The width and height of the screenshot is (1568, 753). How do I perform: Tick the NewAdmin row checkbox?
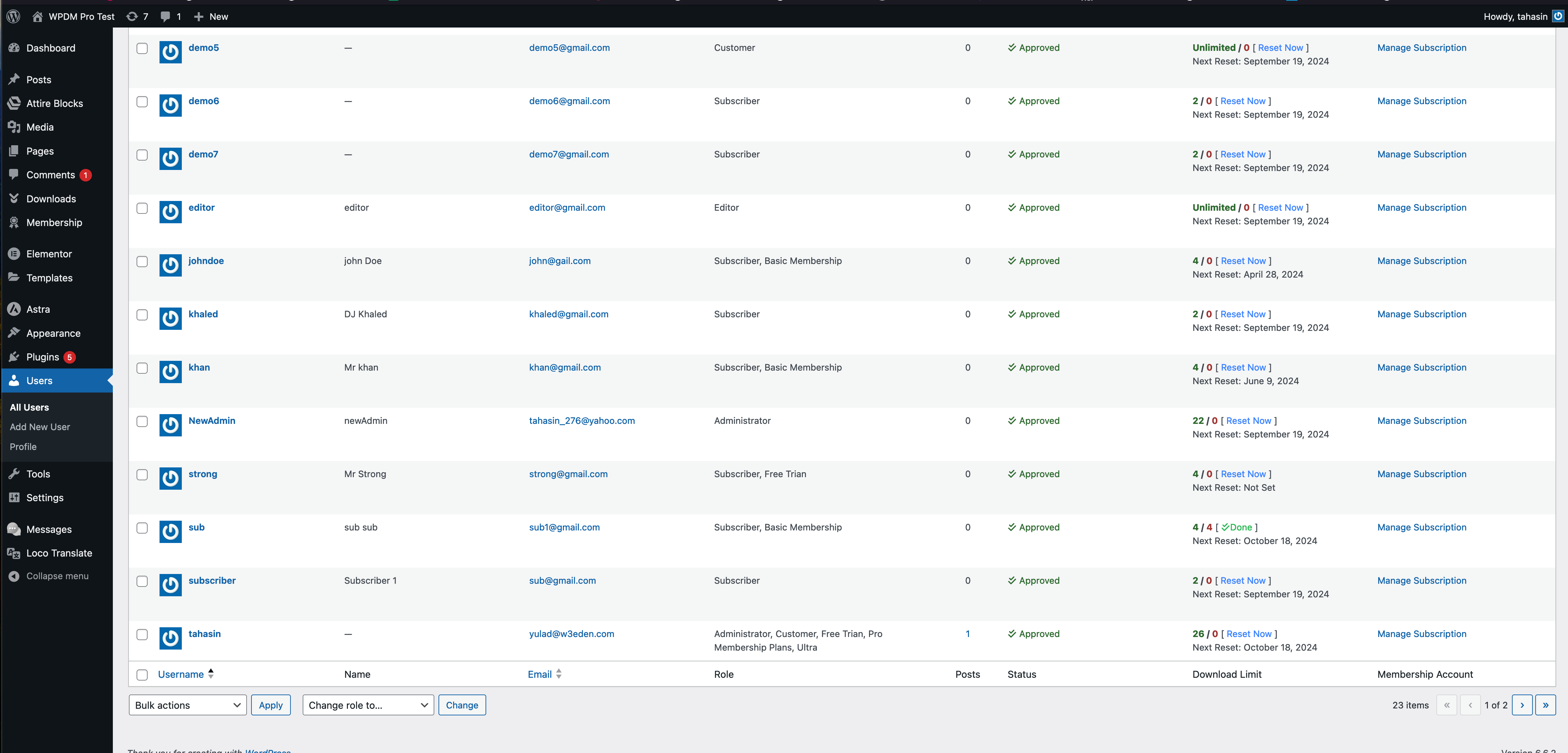[x=142, y=421]
